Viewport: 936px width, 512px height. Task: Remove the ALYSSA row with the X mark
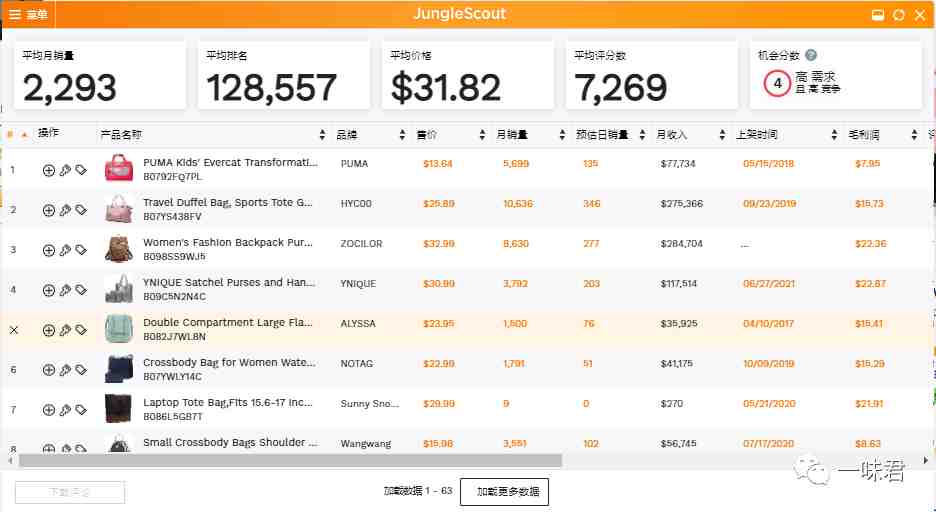(x=14, y=330)
